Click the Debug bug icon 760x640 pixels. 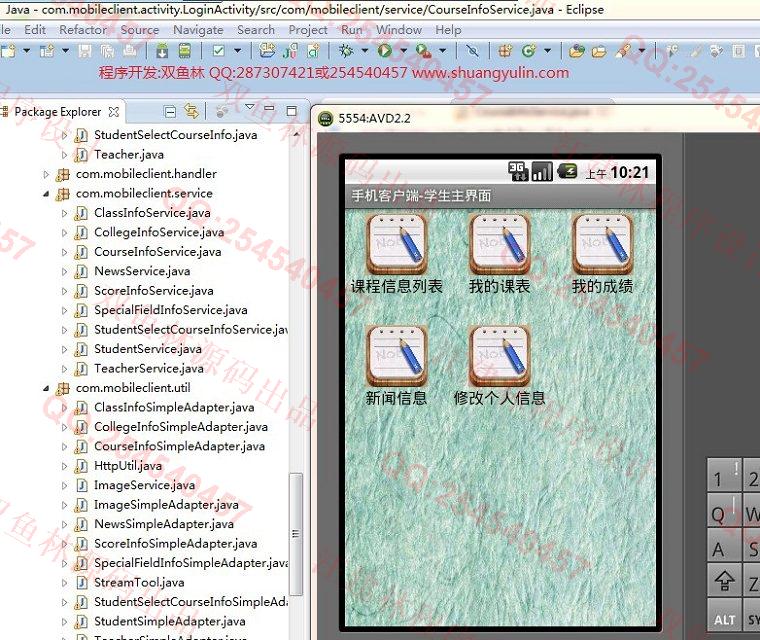[346, 50]
